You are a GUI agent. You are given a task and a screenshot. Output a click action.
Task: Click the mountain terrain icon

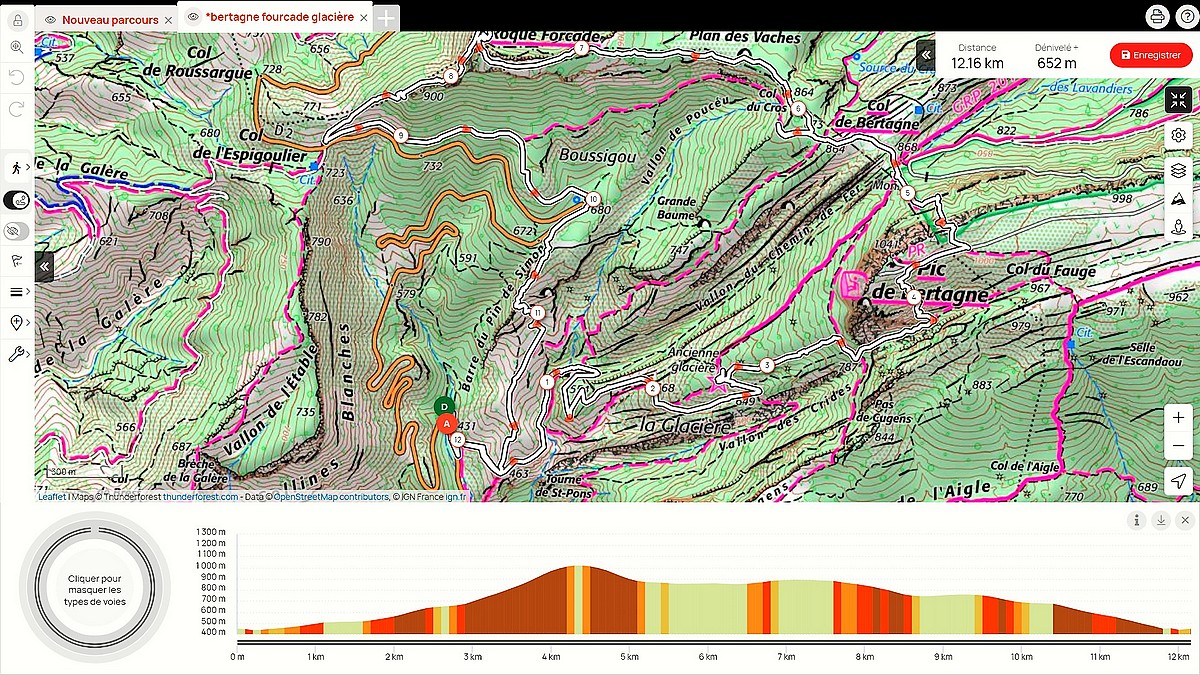click(1178, 198)
